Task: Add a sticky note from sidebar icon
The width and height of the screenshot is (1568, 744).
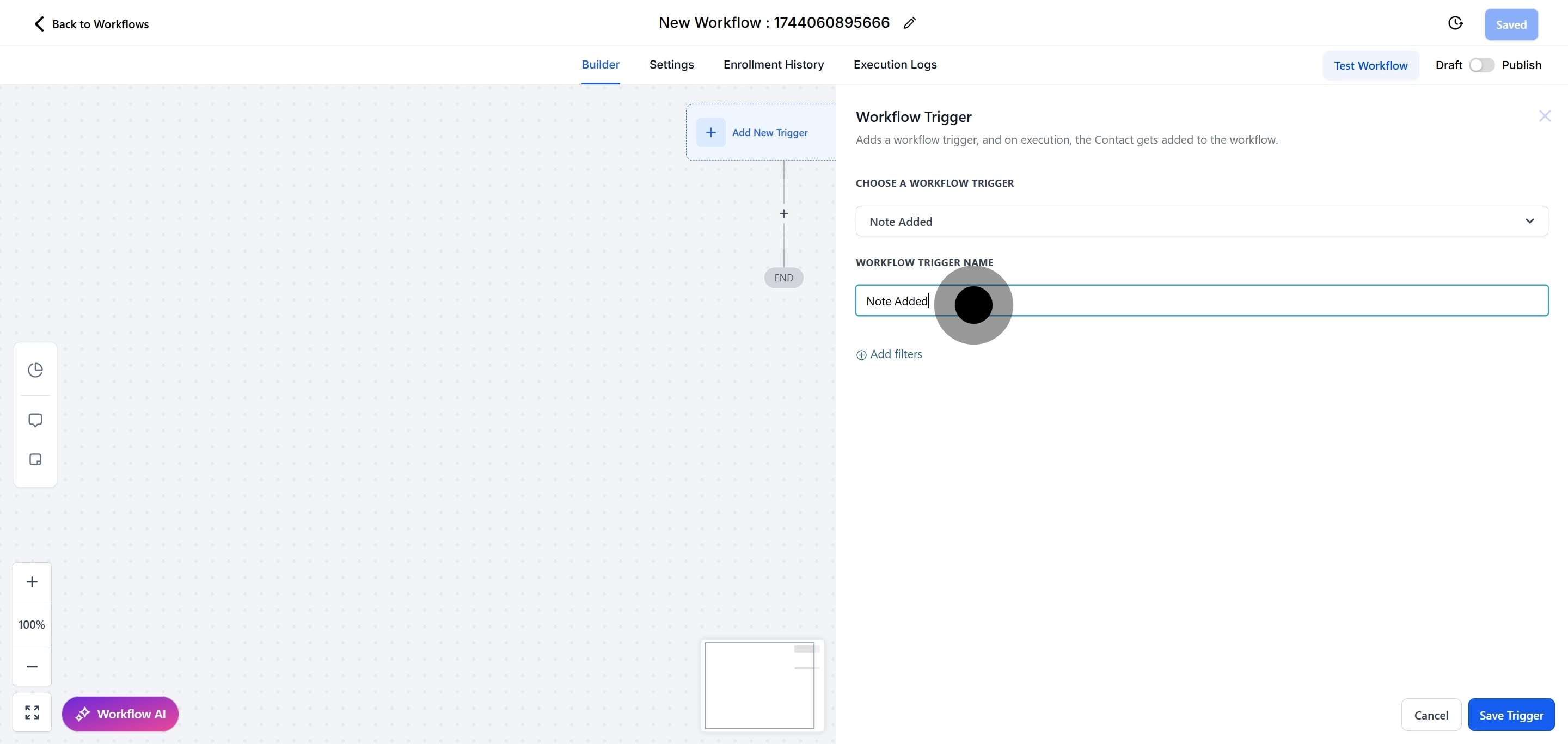Action: (x=35, y=459)
